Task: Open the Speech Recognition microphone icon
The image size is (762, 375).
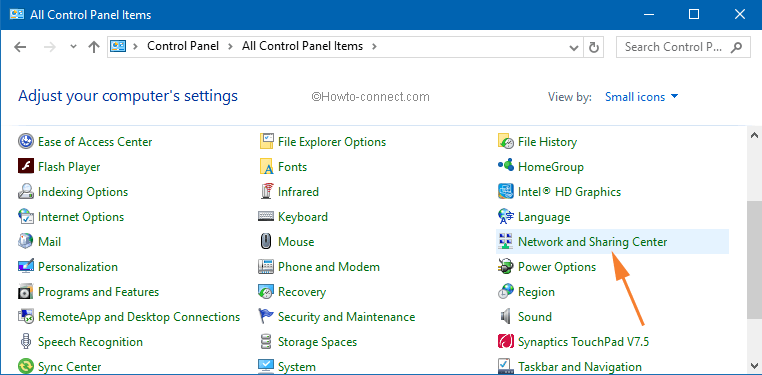Action: tap(25, 341)
